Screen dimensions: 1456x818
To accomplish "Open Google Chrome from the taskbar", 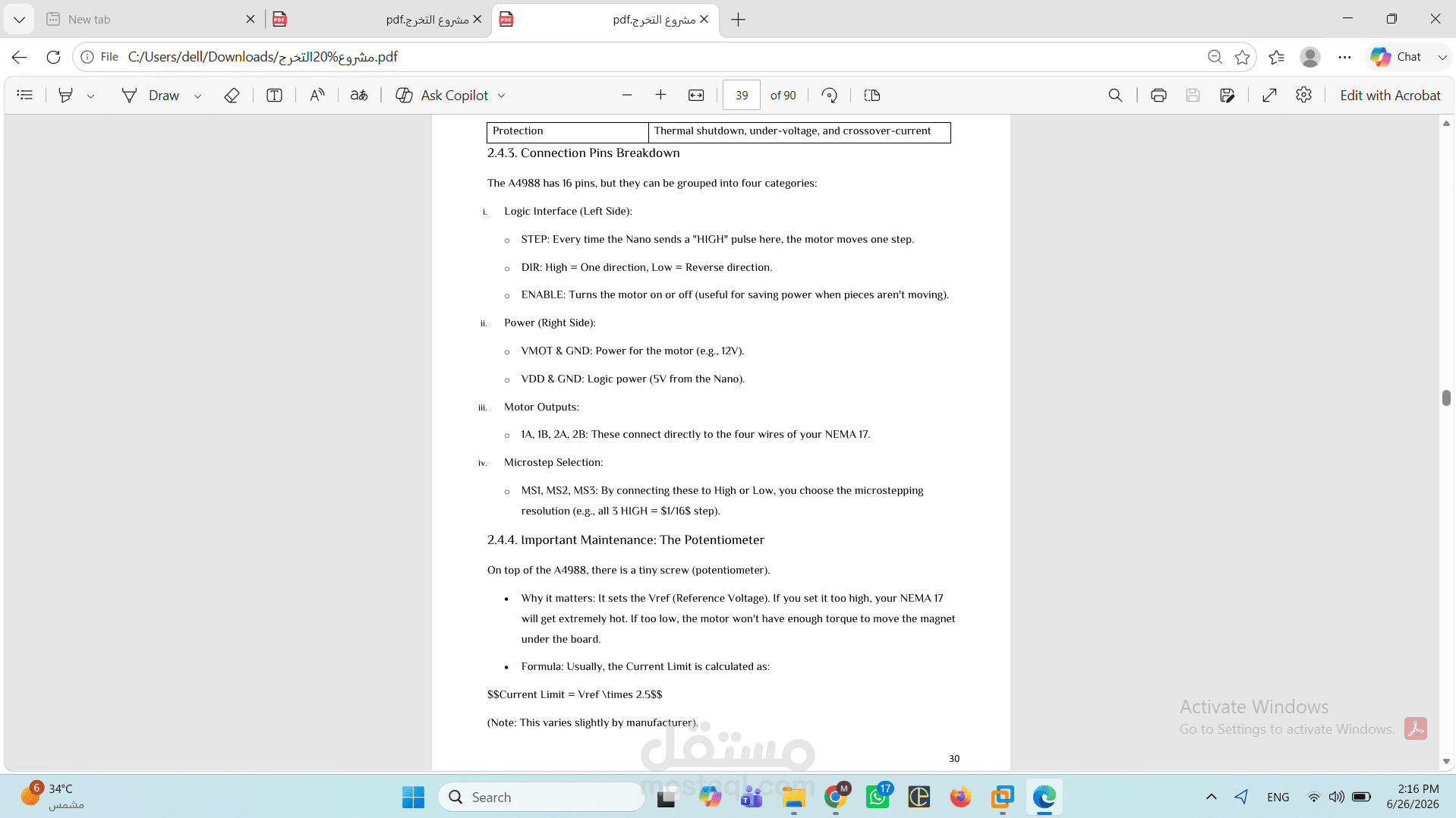I will point(836,798).
